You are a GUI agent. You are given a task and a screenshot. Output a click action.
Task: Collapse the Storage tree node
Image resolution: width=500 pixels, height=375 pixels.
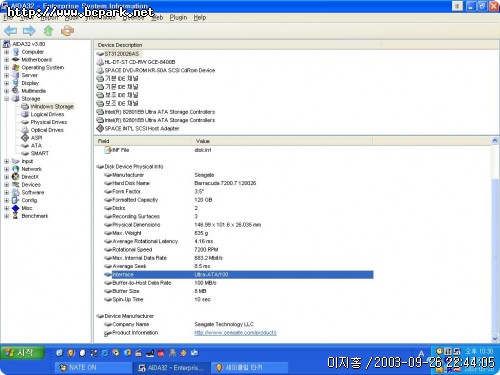6,99
